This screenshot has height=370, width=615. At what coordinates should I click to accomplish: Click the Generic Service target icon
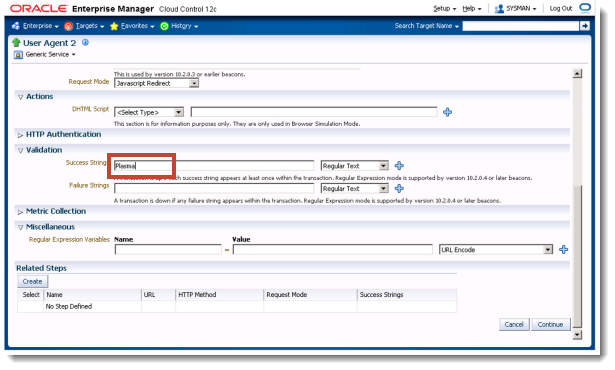[18, 55]
